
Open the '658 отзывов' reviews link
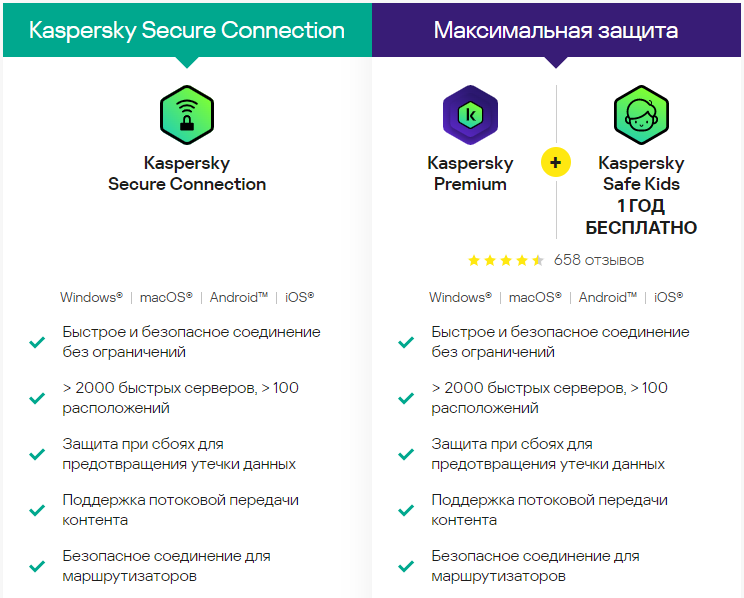599,260
